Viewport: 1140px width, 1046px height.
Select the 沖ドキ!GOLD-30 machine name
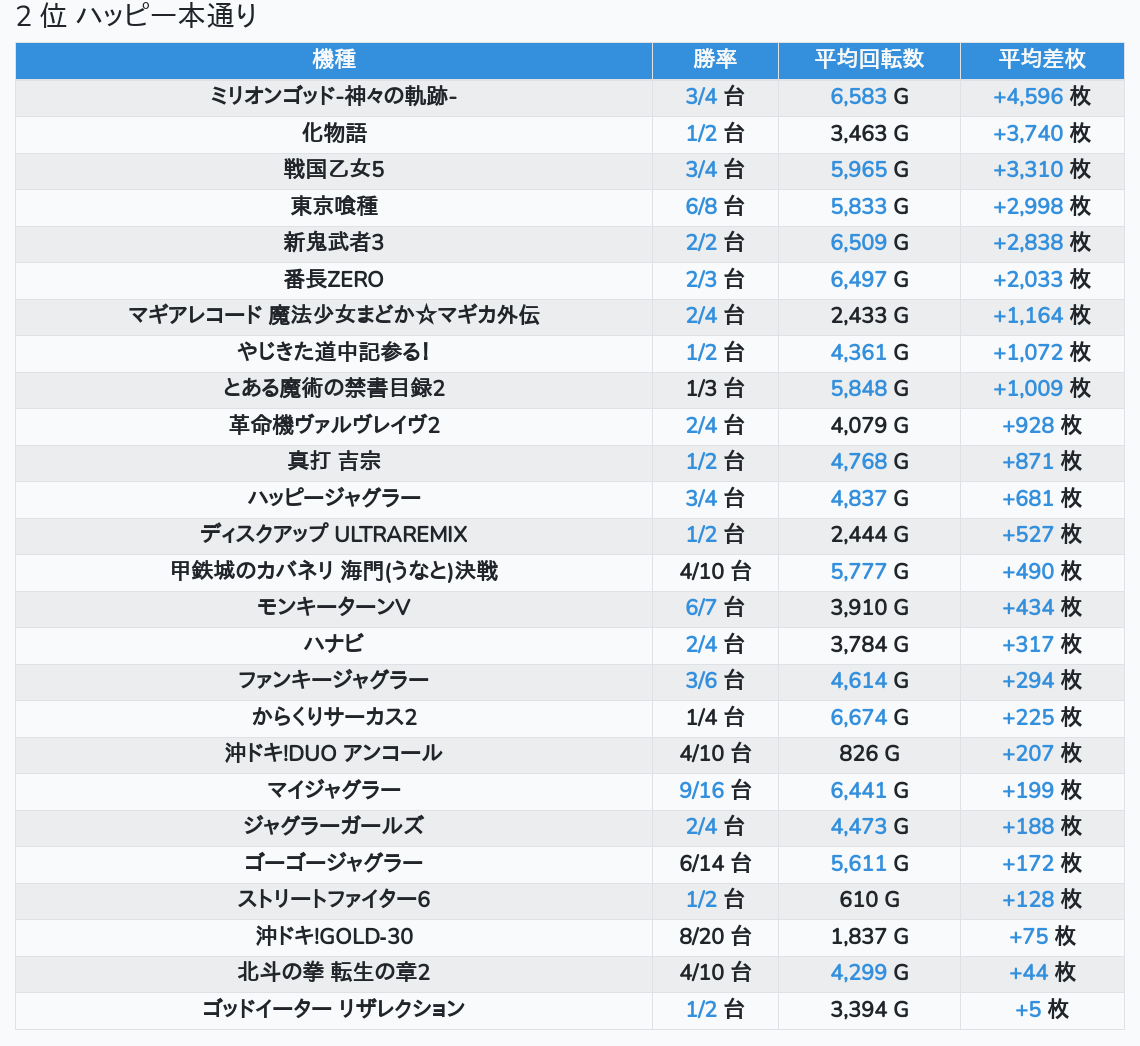[334, 936]
